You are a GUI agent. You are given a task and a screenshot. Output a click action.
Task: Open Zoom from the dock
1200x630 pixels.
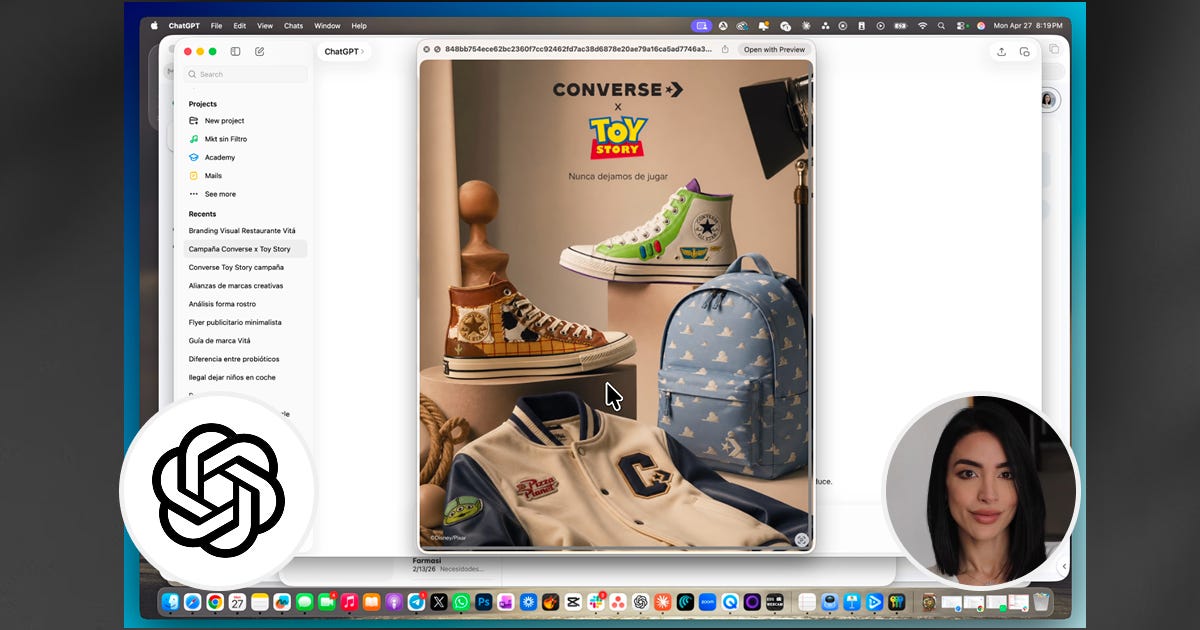707,602
